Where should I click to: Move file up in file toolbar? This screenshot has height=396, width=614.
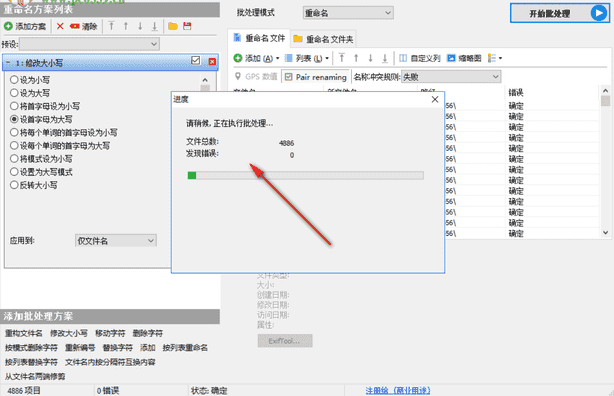[x=356, y=58]
